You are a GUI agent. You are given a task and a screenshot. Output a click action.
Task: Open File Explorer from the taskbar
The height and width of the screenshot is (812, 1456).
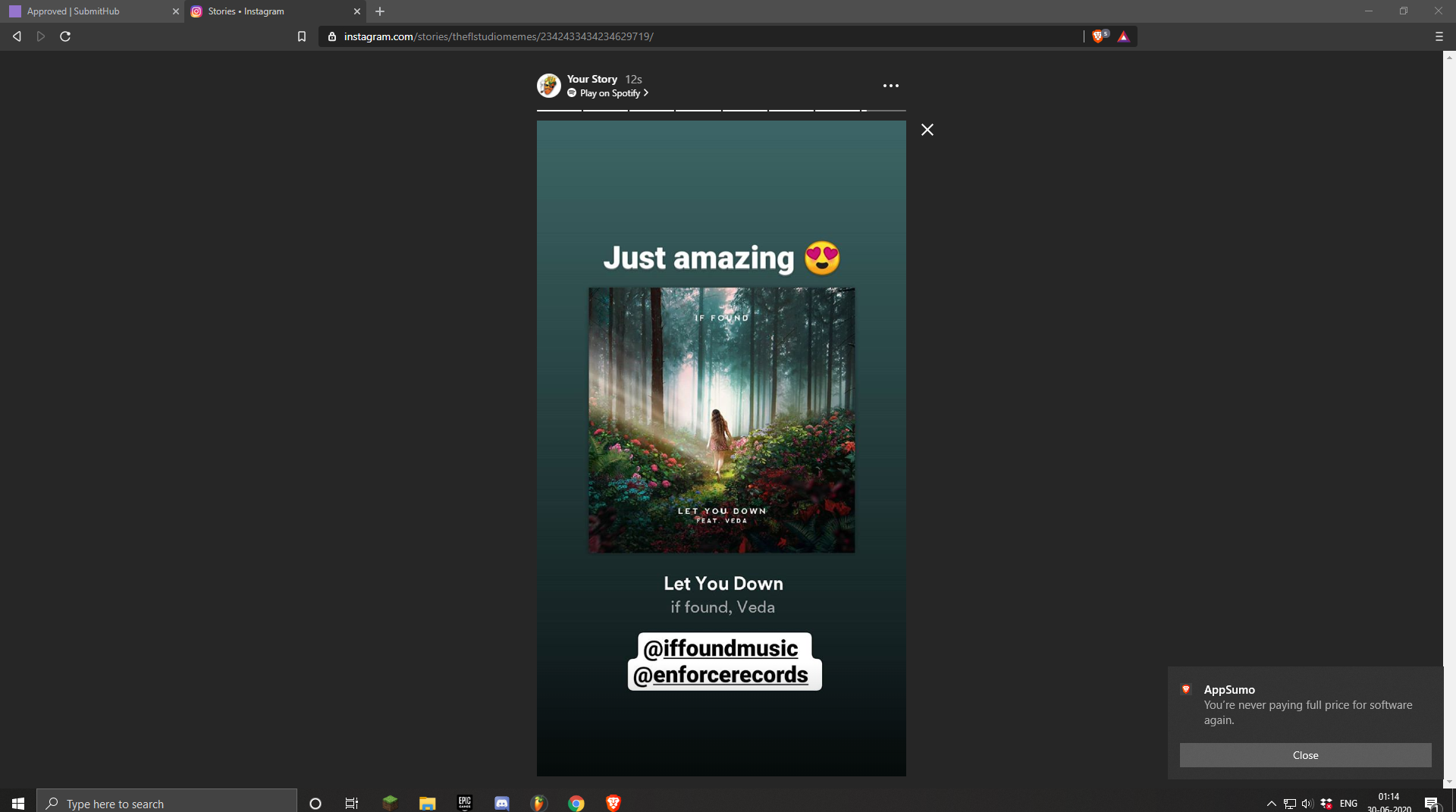pyautogui.click(x=427, y=803)
